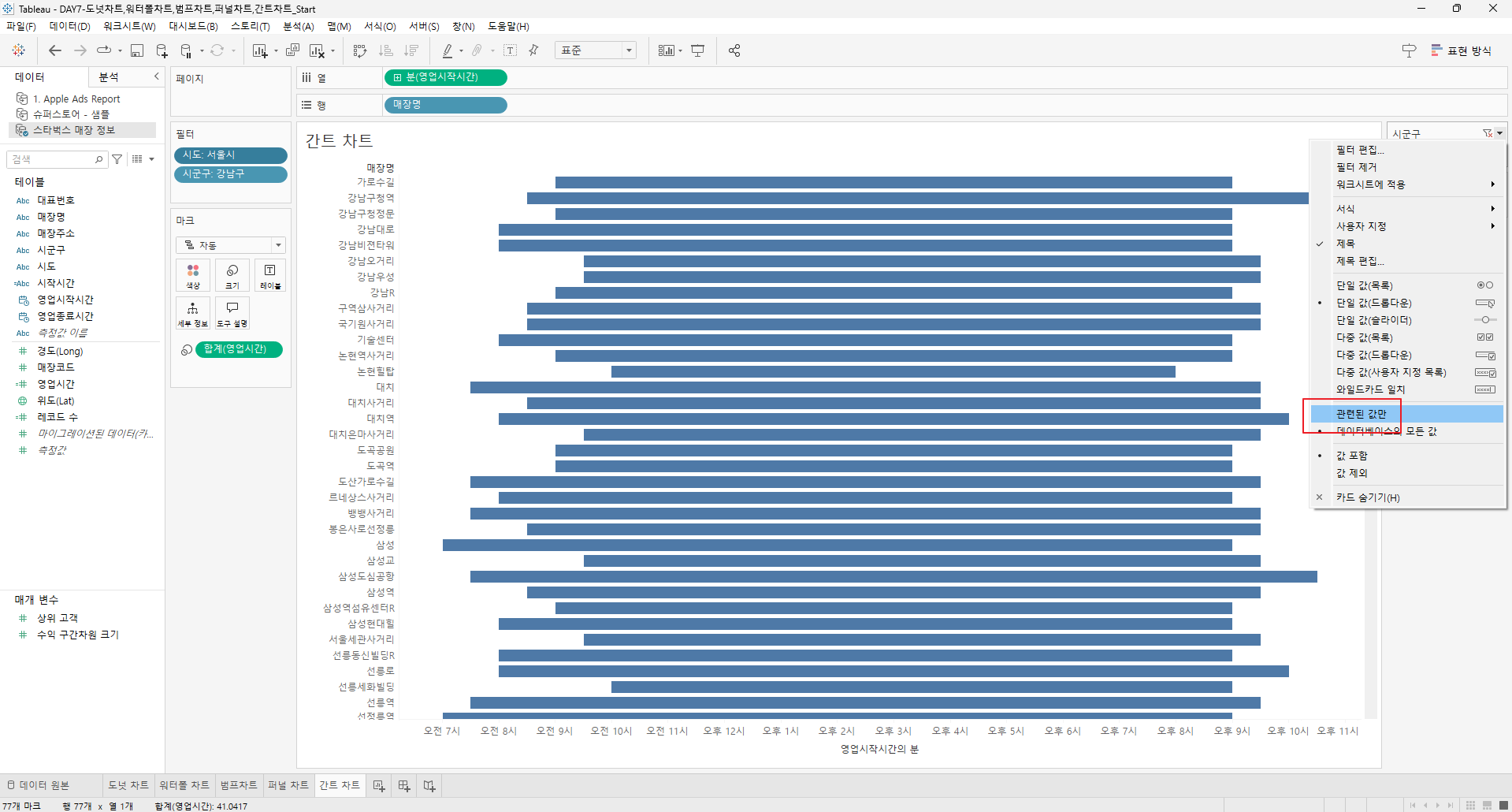Click the undo back arrow
Image resolution: width=1512 pixels, height=812 pixels.
tap(55, 50)
